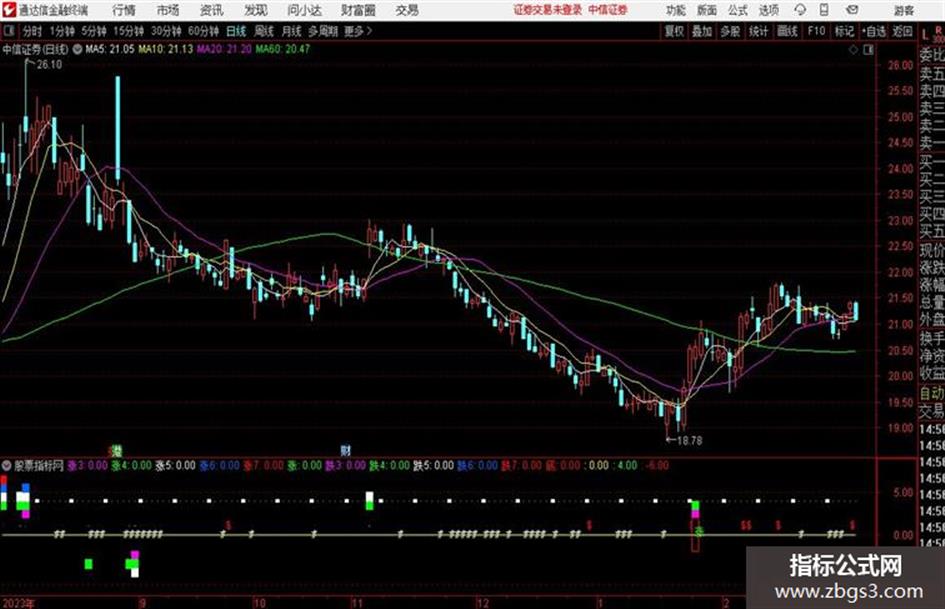Click the mobile phone icon
945x609 pixels.
tap(824, 10)
